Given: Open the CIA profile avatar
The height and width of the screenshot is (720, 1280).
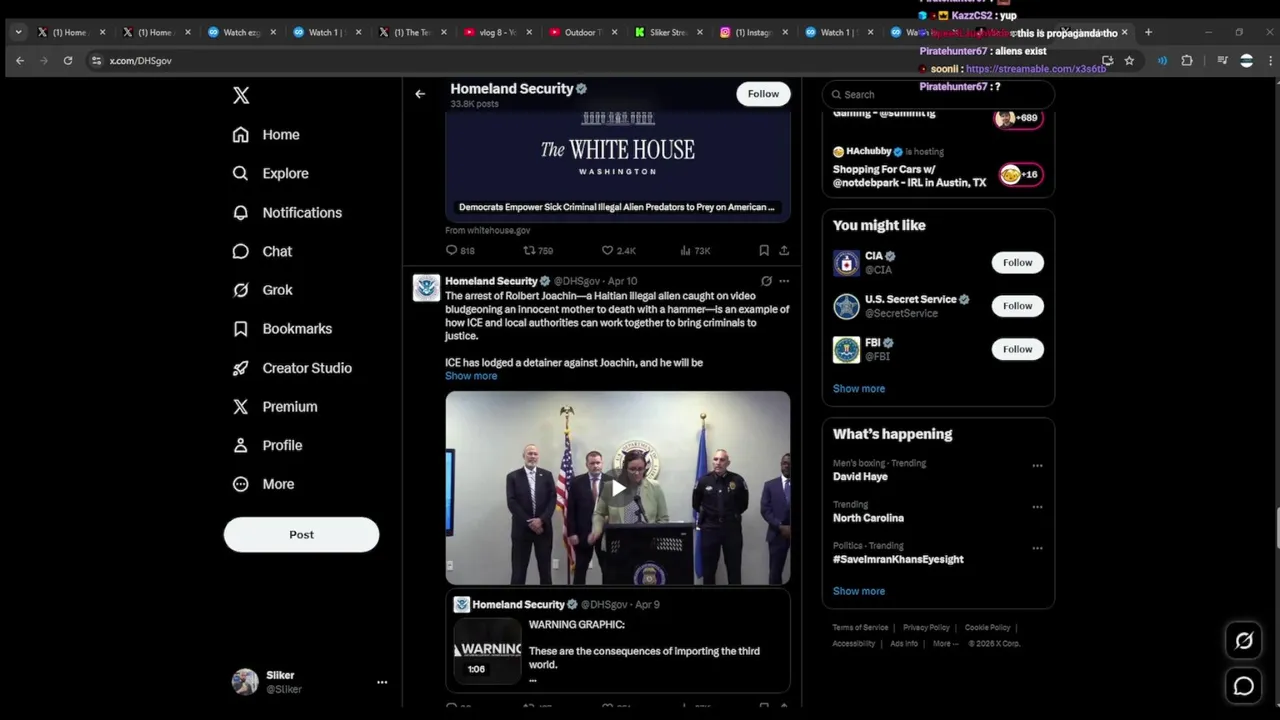Looking at the screenshot, I should (x=846, y=263).
